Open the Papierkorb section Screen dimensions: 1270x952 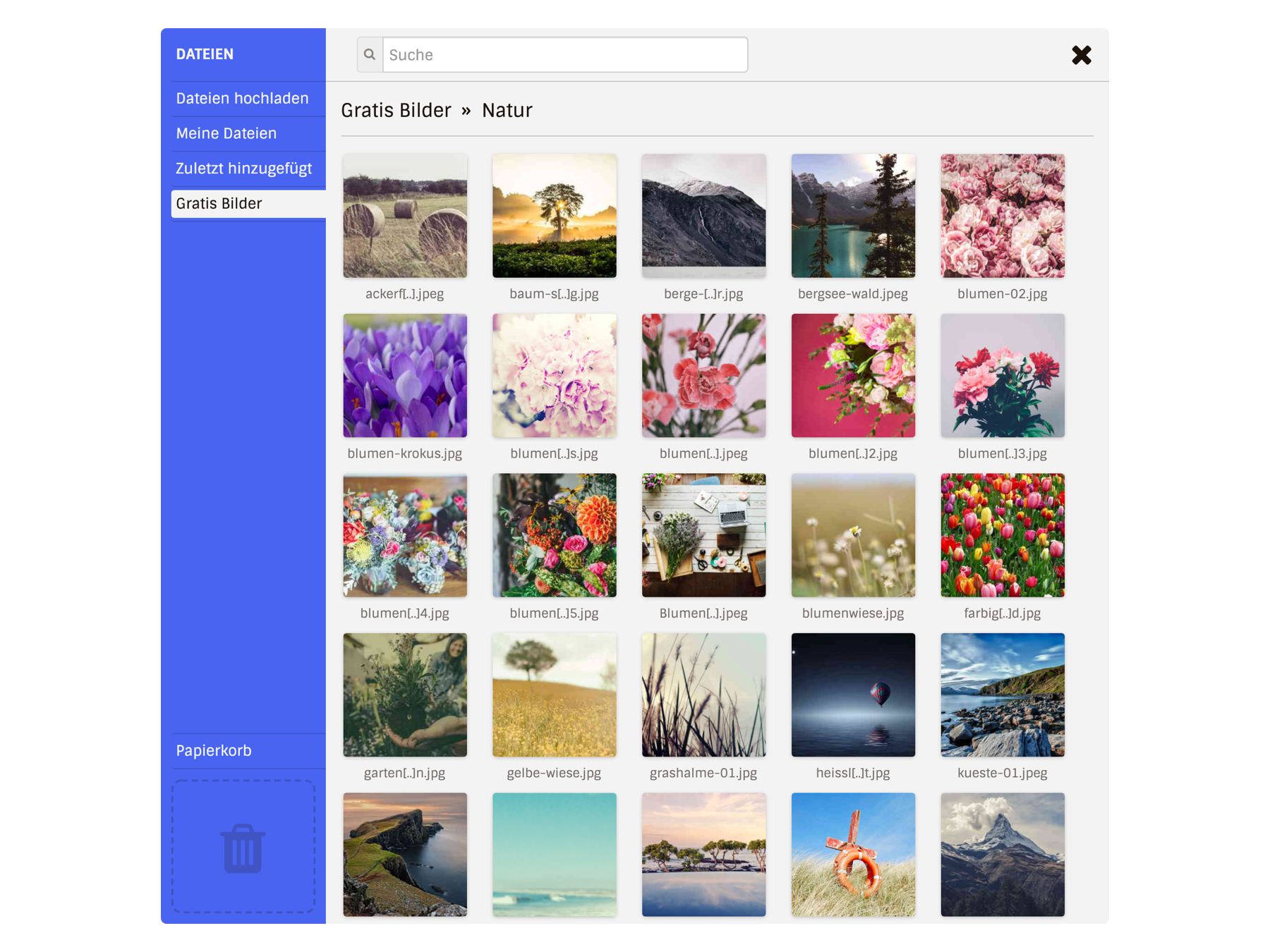click(214, 751)
